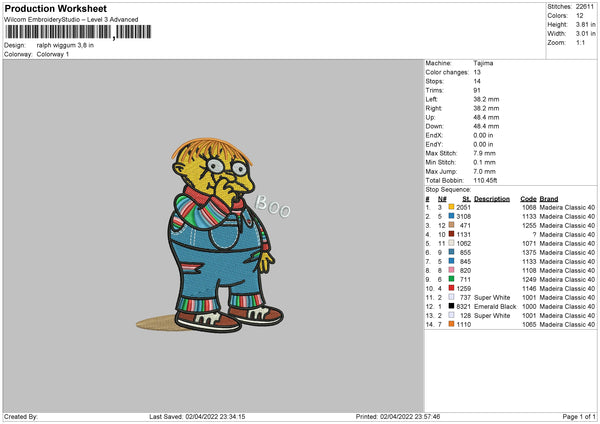The height and width of the screenshot is (424, 600).
Task: Pick the blue swatch beside stitch count 845
Action: 451,261
